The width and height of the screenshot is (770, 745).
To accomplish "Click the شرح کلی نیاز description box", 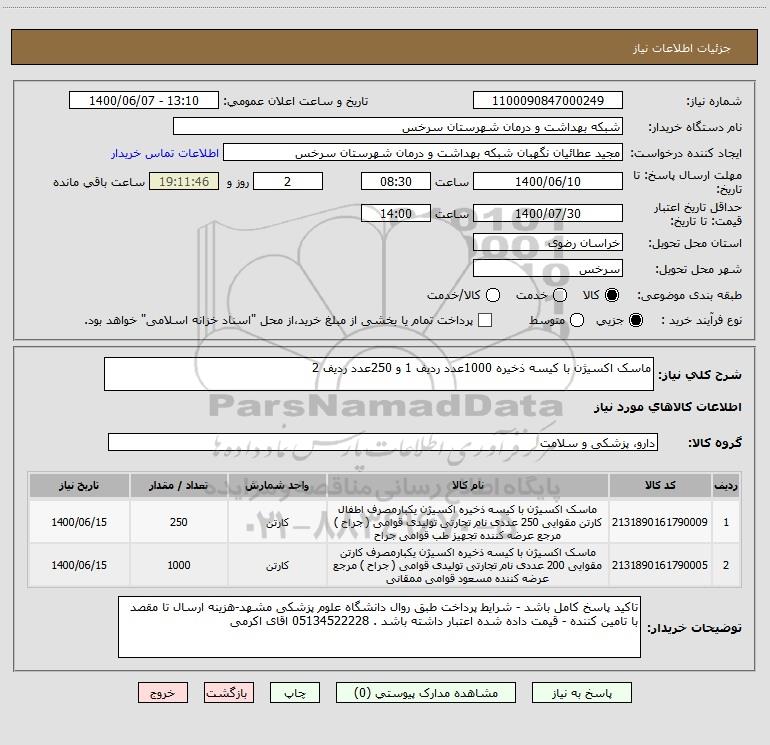I will coord(379,374).
